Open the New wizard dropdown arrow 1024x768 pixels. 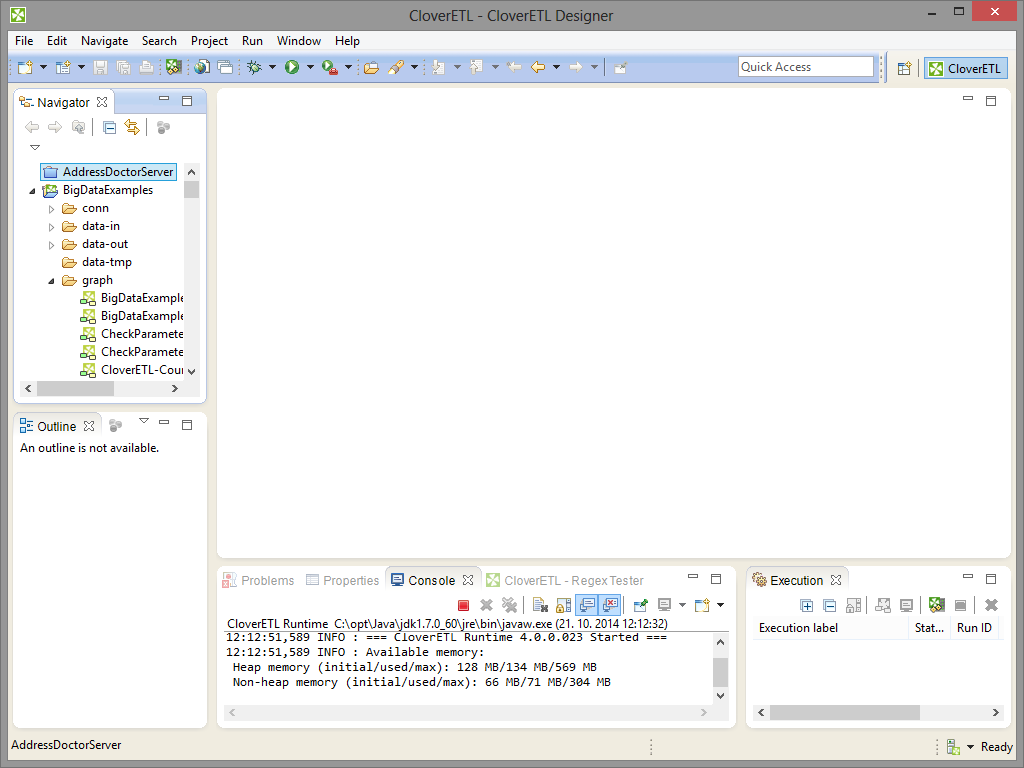pyautogui.click(x=43, y=67)
